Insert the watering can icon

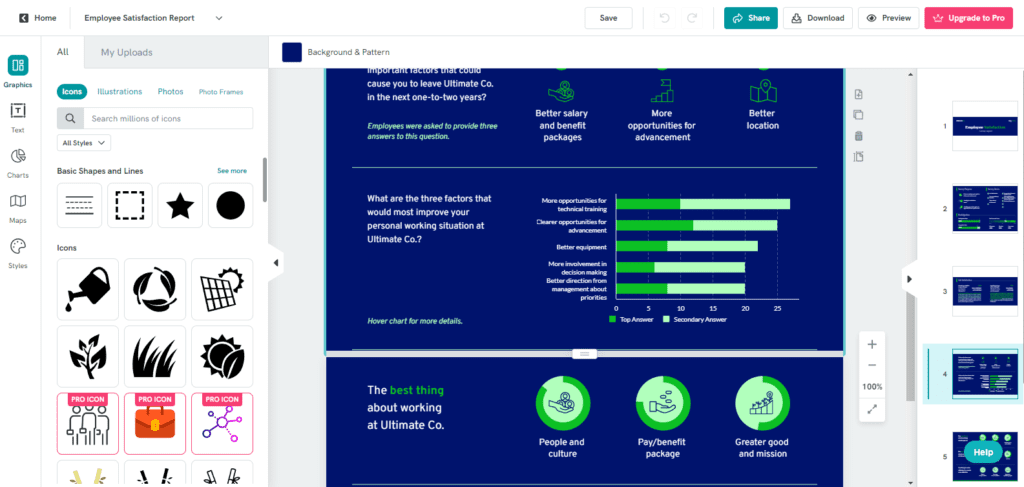(x=88, y=289)
